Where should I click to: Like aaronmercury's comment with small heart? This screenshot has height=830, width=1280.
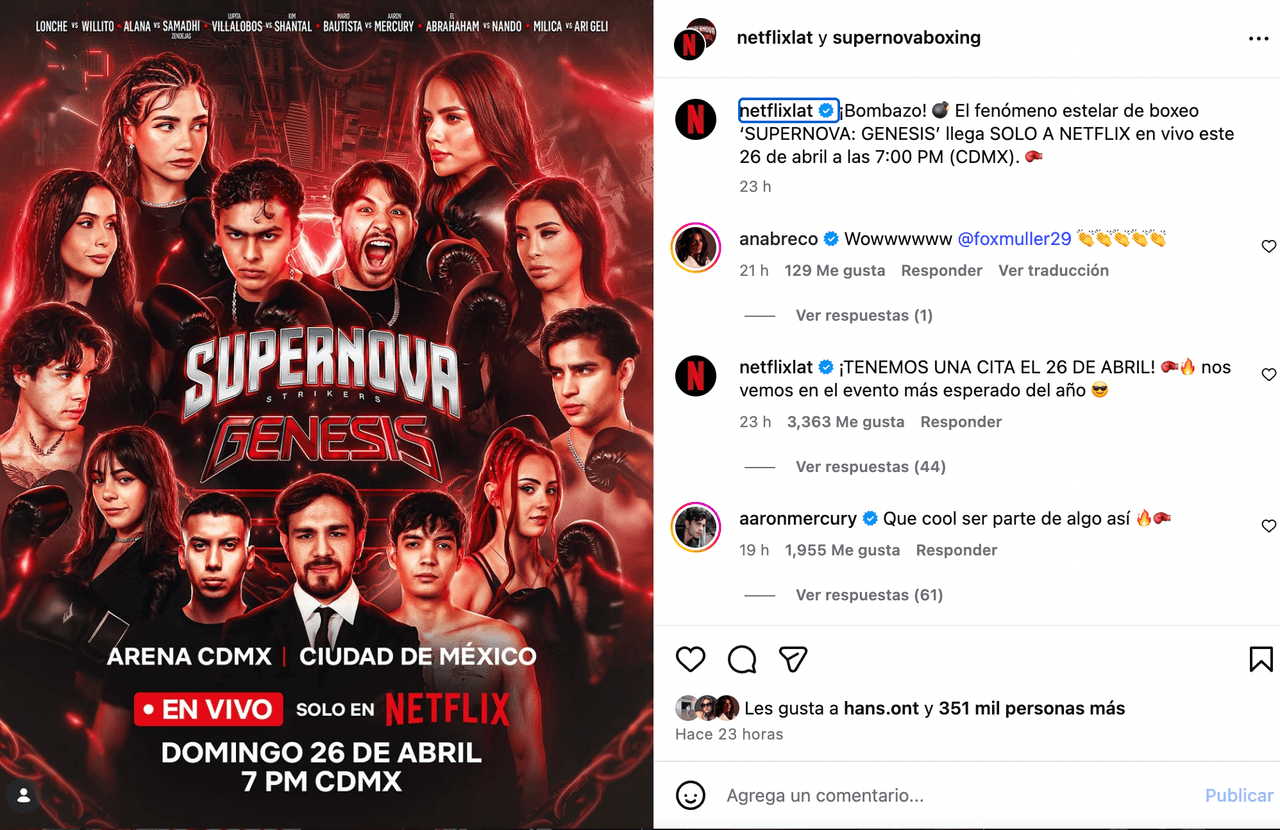(x=1269, y=526)
